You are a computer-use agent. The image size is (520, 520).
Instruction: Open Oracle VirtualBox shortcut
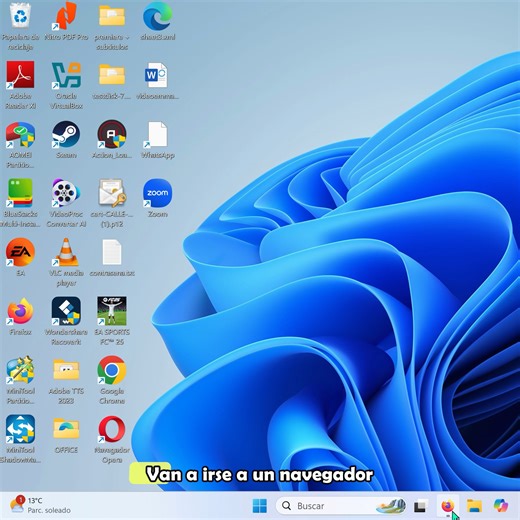[66, 75]
